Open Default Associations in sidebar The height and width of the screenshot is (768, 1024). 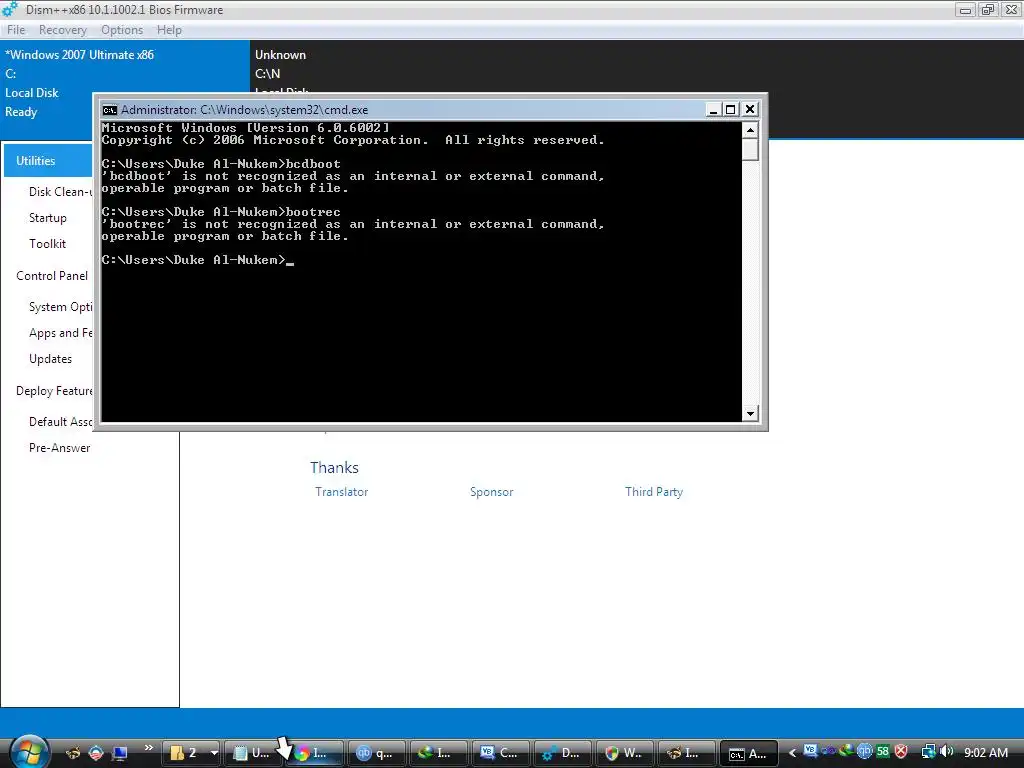60,422
